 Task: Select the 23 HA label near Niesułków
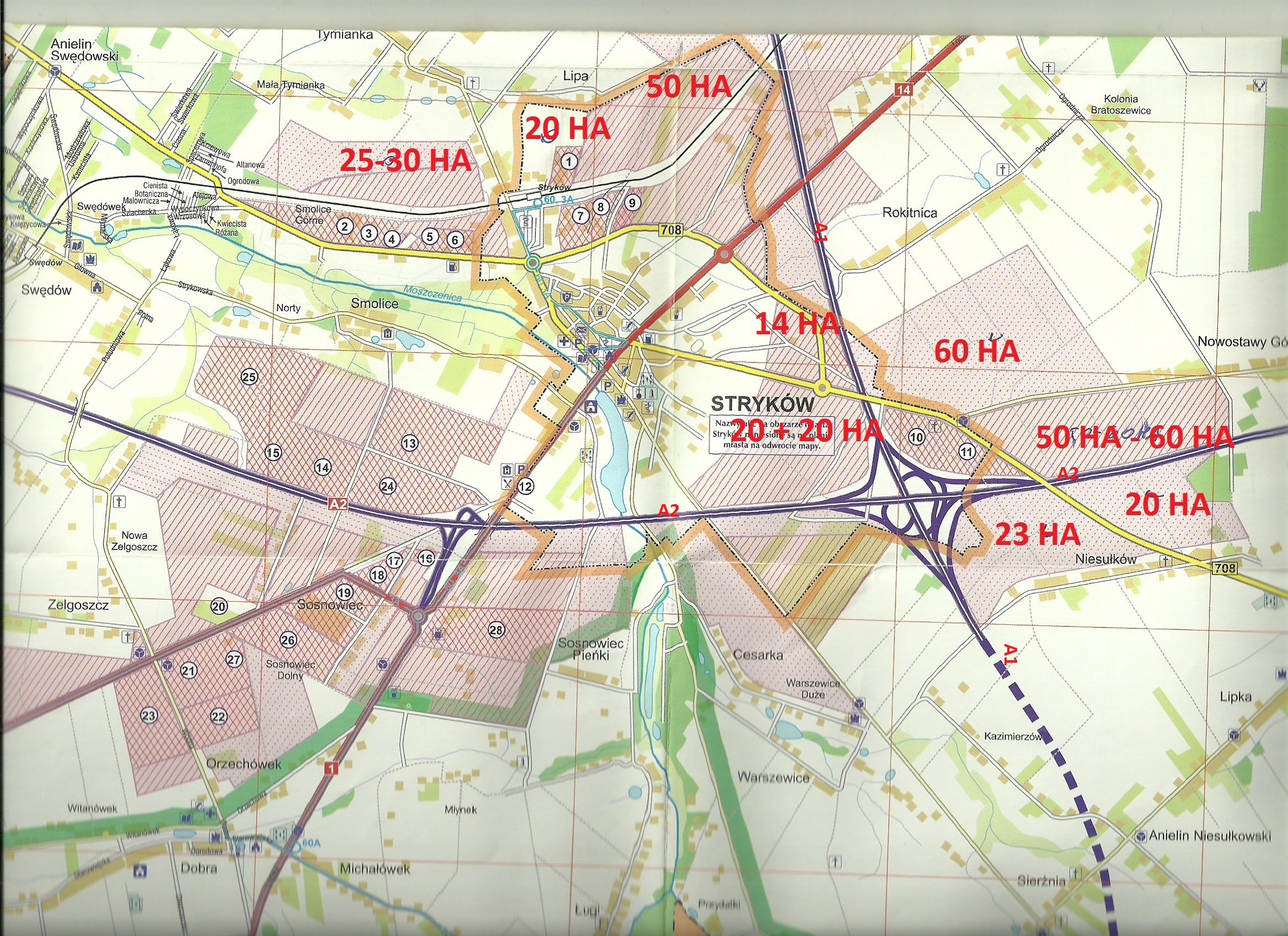pyautogui.click(x=1037, y=534)
